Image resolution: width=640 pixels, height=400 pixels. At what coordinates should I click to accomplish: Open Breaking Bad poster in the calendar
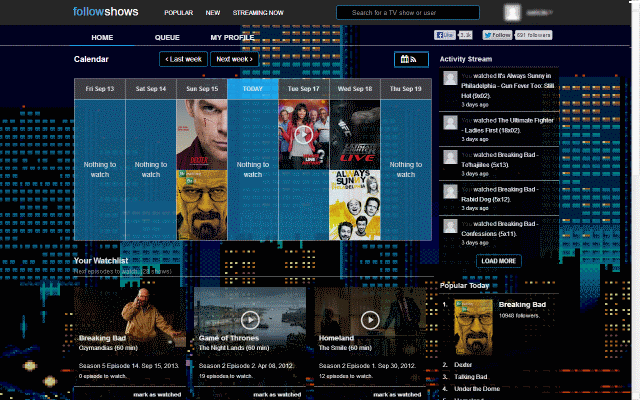(x=202, y=205)
